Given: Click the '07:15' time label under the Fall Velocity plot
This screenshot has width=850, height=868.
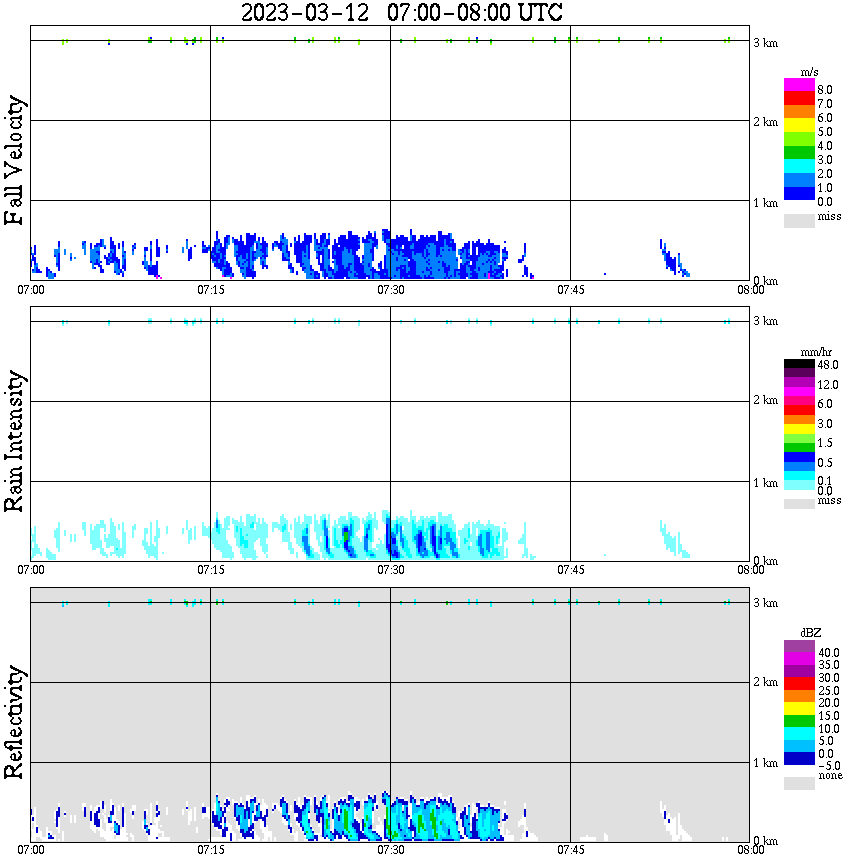Looking at the screenshot, I should coord(210,290).
